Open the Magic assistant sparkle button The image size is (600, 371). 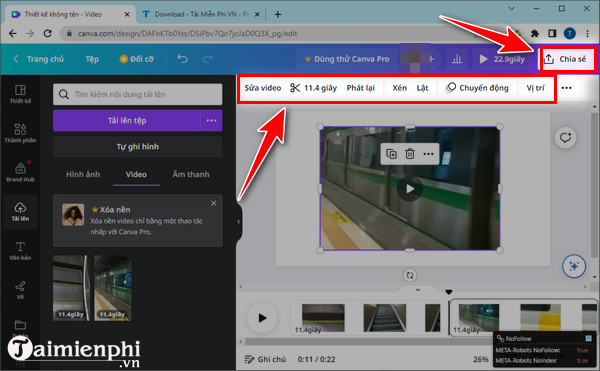[x=574, y=266]
